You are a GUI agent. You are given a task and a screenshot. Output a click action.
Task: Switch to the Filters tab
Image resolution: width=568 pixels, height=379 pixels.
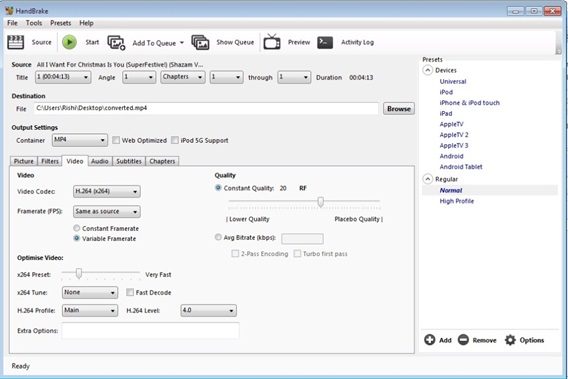[50, 161]
